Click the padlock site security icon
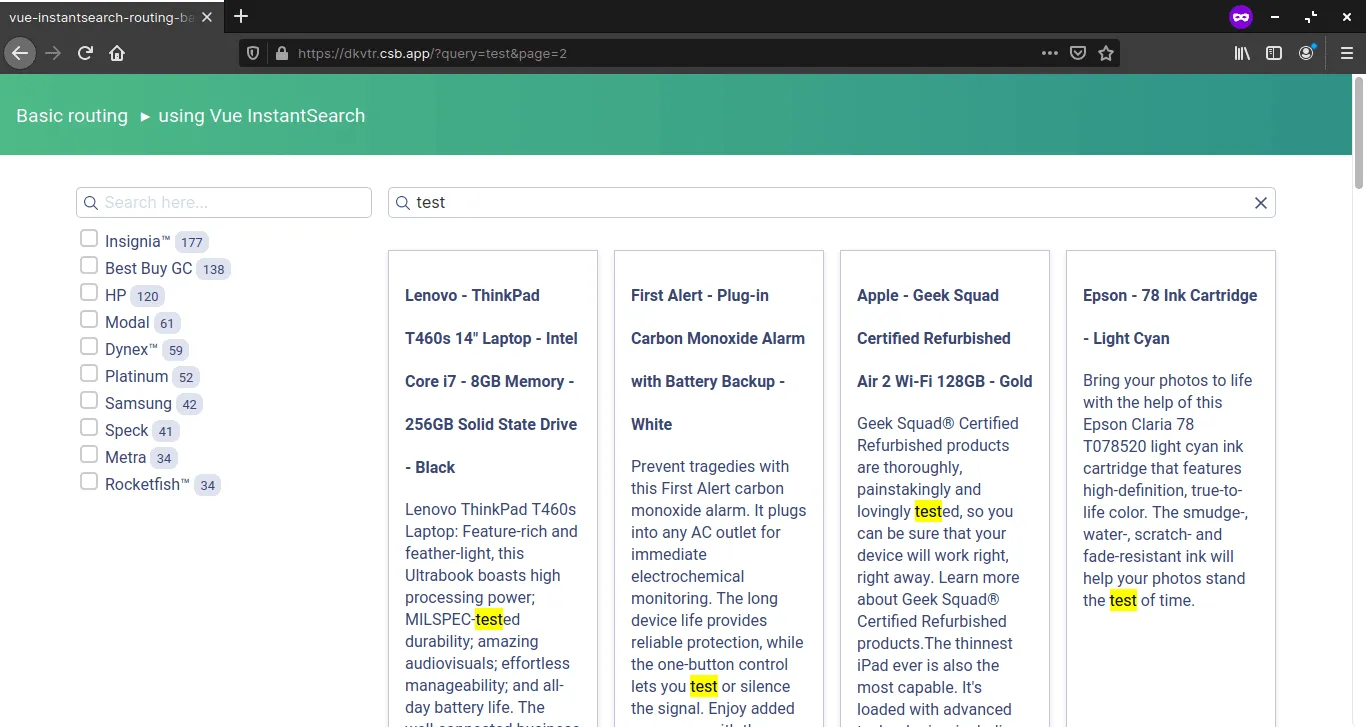The width and height of the screenshot is (1366, 727). pos(281,53)
